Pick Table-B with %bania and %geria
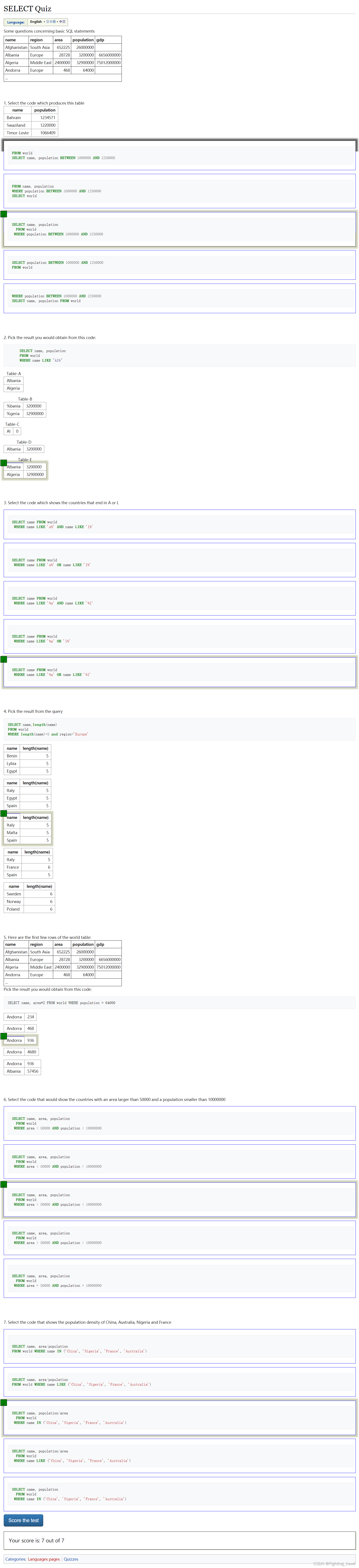 point(25,410)
